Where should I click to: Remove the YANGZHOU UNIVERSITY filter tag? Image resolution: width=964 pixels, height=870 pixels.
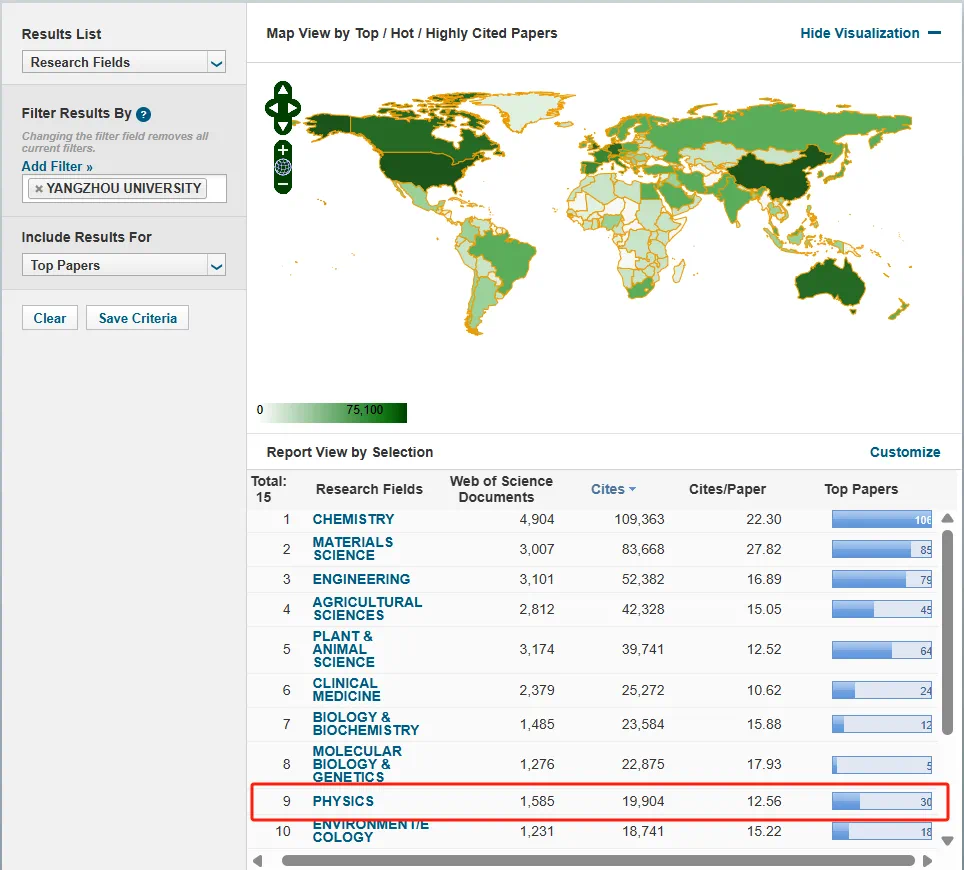[x=39, y=188]
